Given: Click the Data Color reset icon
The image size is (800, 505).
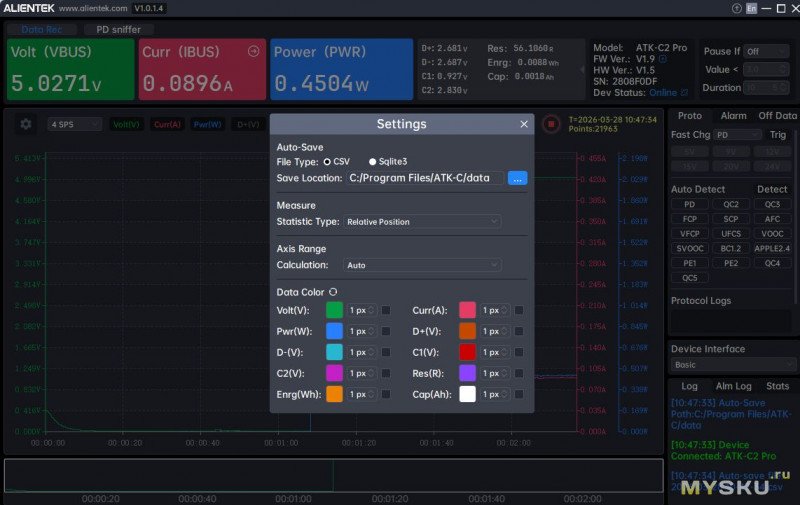Looking at the screenshot, I should 333,291.
